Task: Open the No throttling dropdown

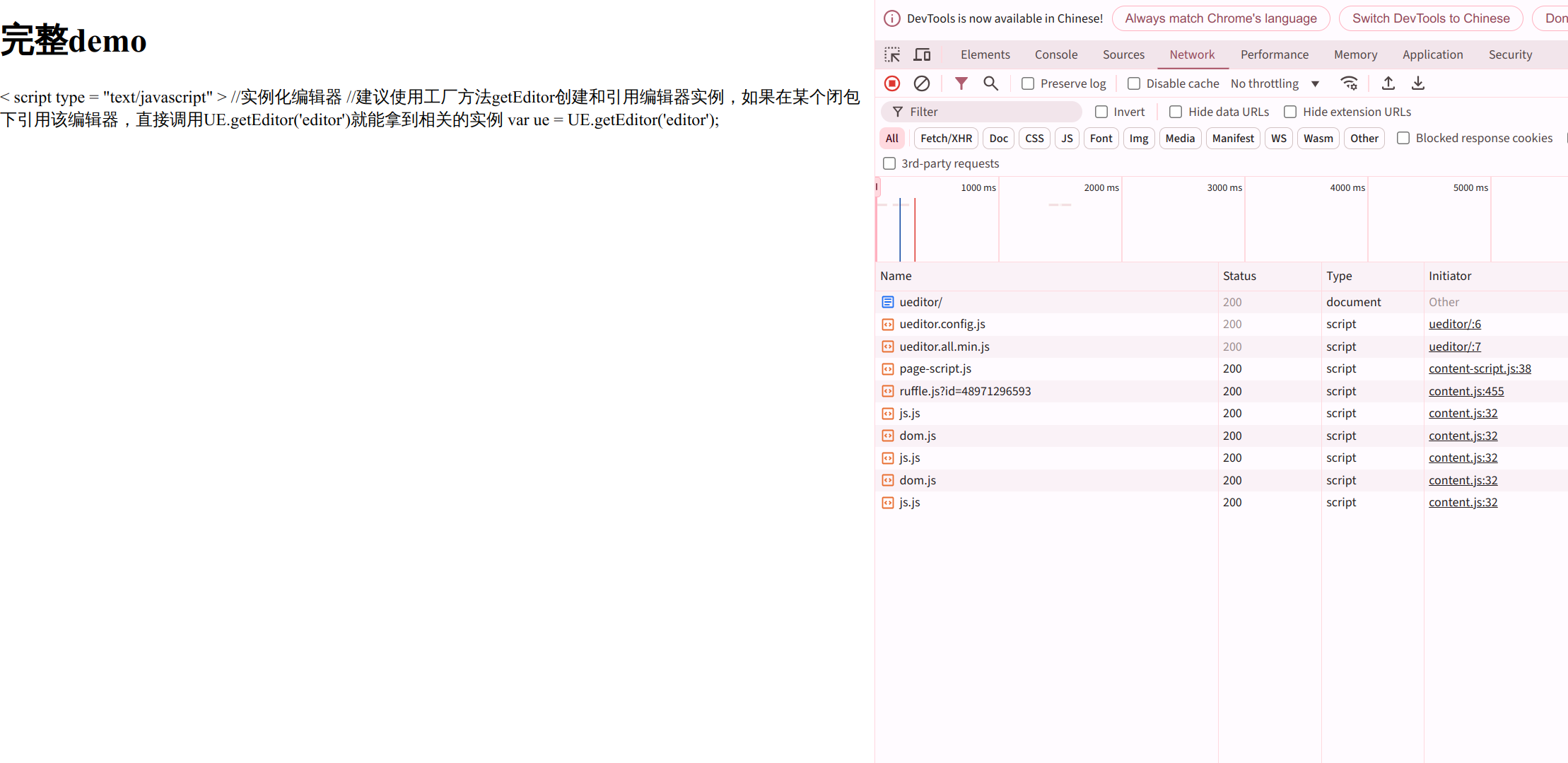Action: coord(1275,83)
